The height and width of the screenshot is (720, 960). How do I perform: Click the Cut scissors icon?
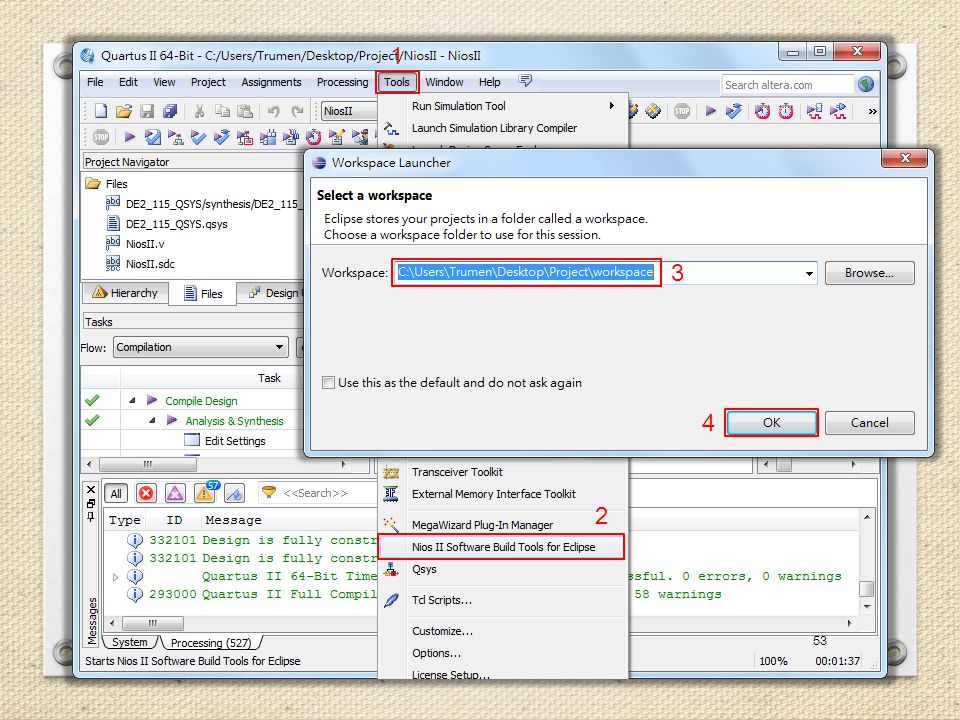pos(199,111)
